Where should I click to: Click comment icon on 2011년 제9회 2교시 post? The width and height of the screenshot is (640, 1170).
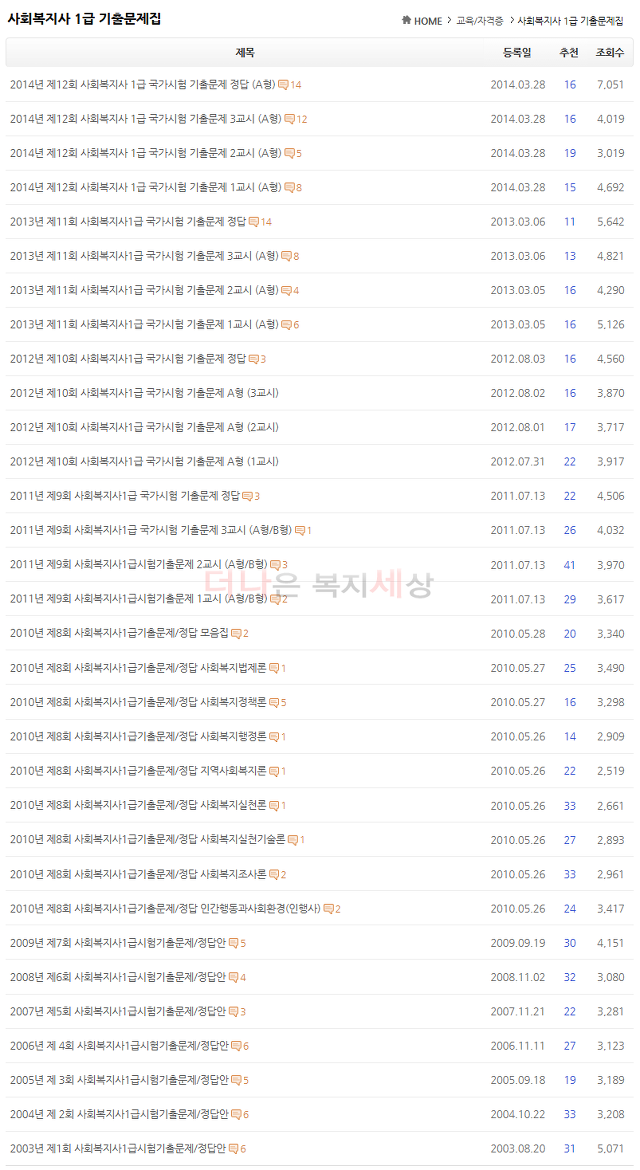(x=274, y=566)
